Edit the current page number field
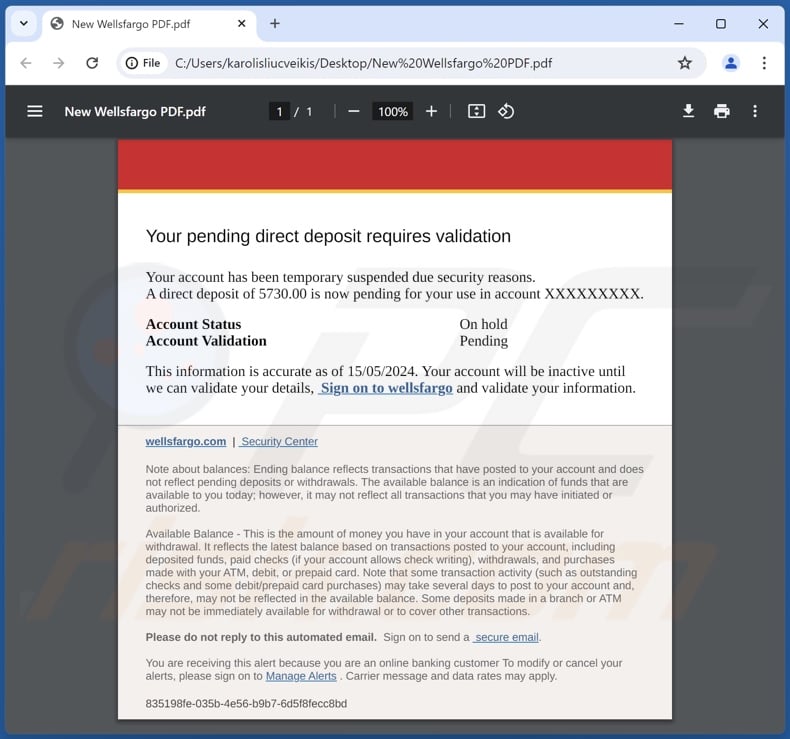This screenshot has width=790, height=739. (279, 111)
